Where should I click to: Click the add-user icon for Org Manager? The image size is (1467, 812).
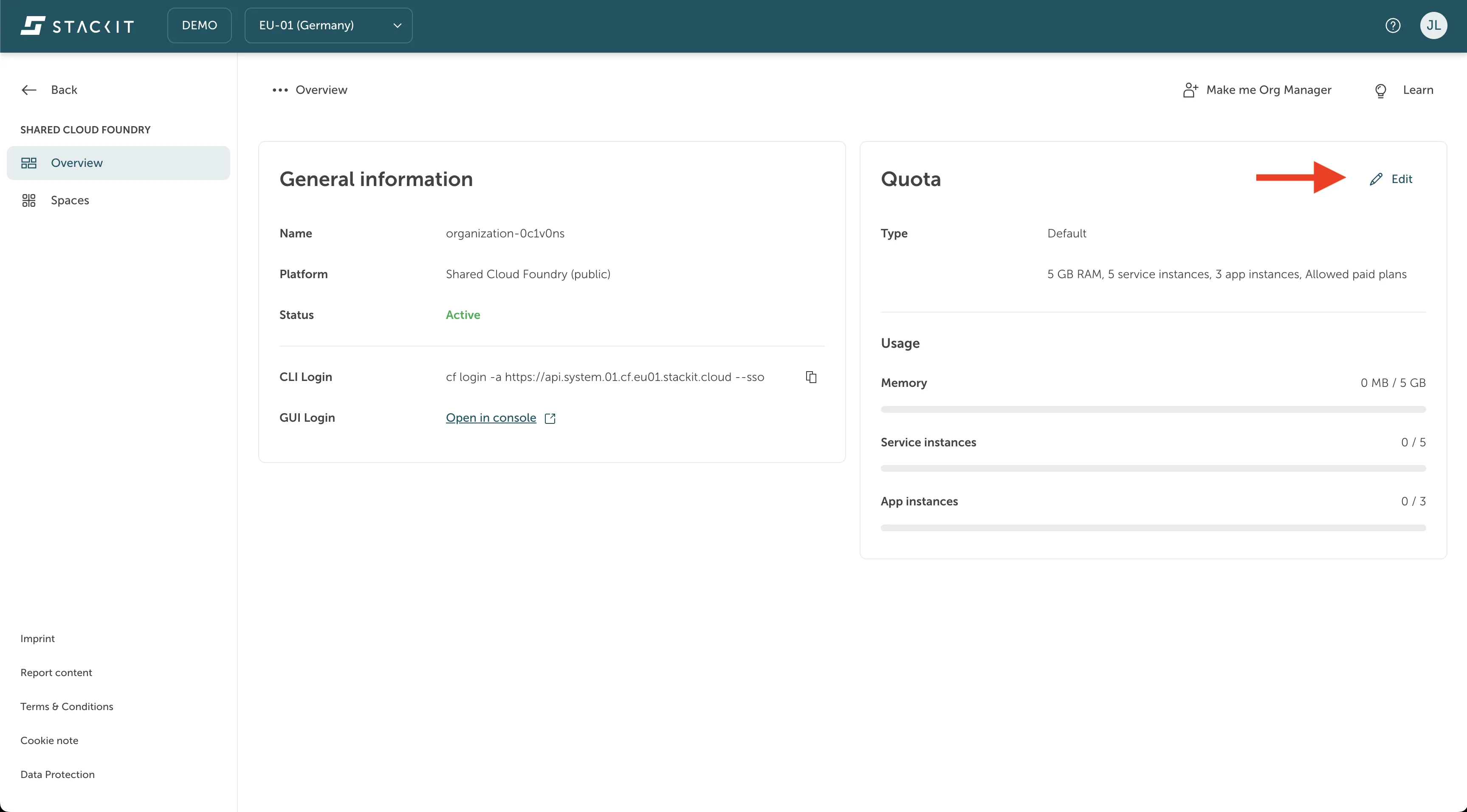(1190, 90)
